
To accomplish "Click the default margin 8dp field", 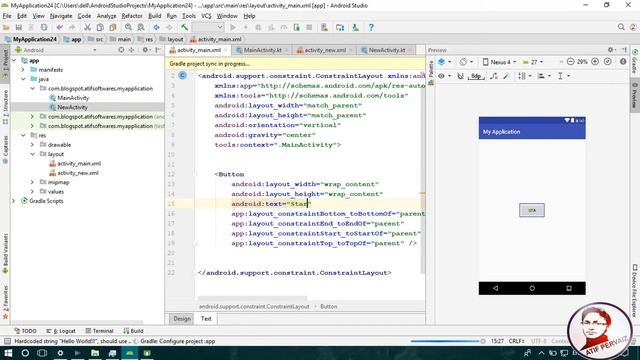I will pyautogui.click(x=476, y=76).
